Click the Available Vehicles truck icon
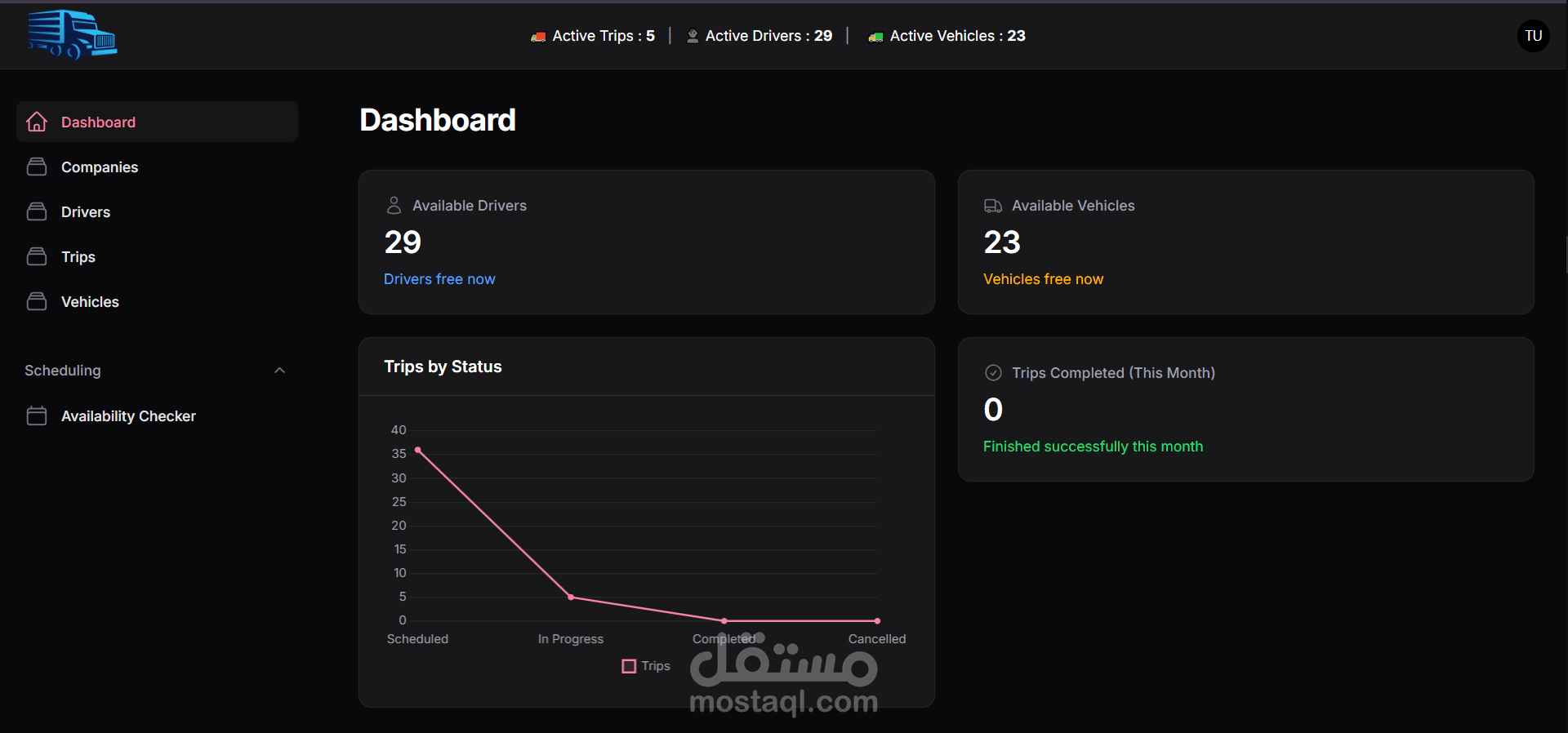Viewport: 1568px width, 733px height. tap(993, 206)
